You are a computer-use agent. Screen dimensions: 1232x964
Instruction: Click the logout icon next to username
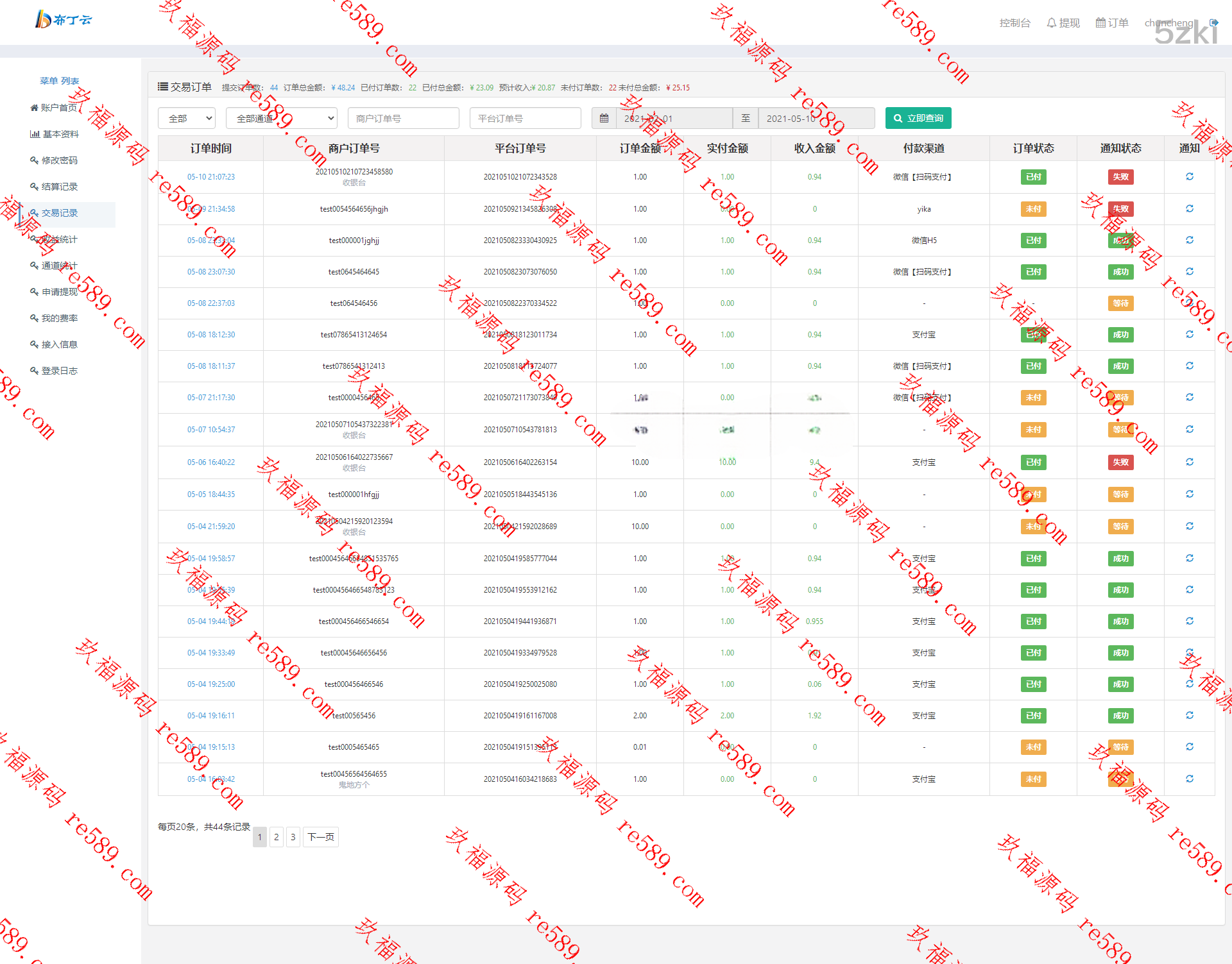click(1213, 22)
